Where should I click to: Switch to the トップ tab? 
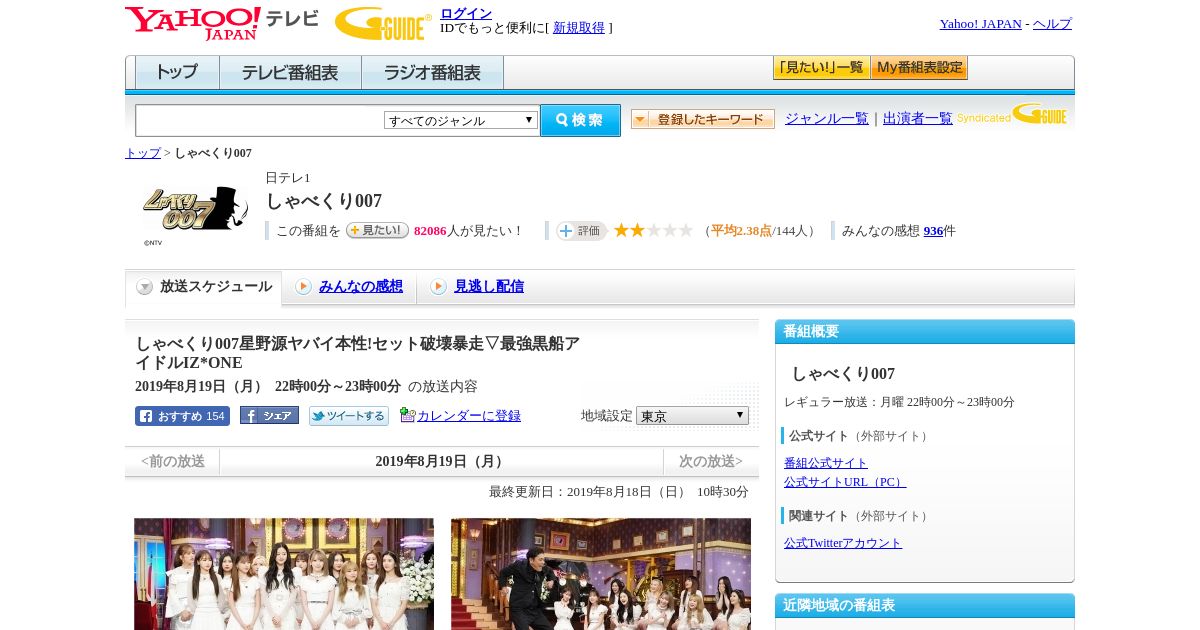[x=177, y=73]
